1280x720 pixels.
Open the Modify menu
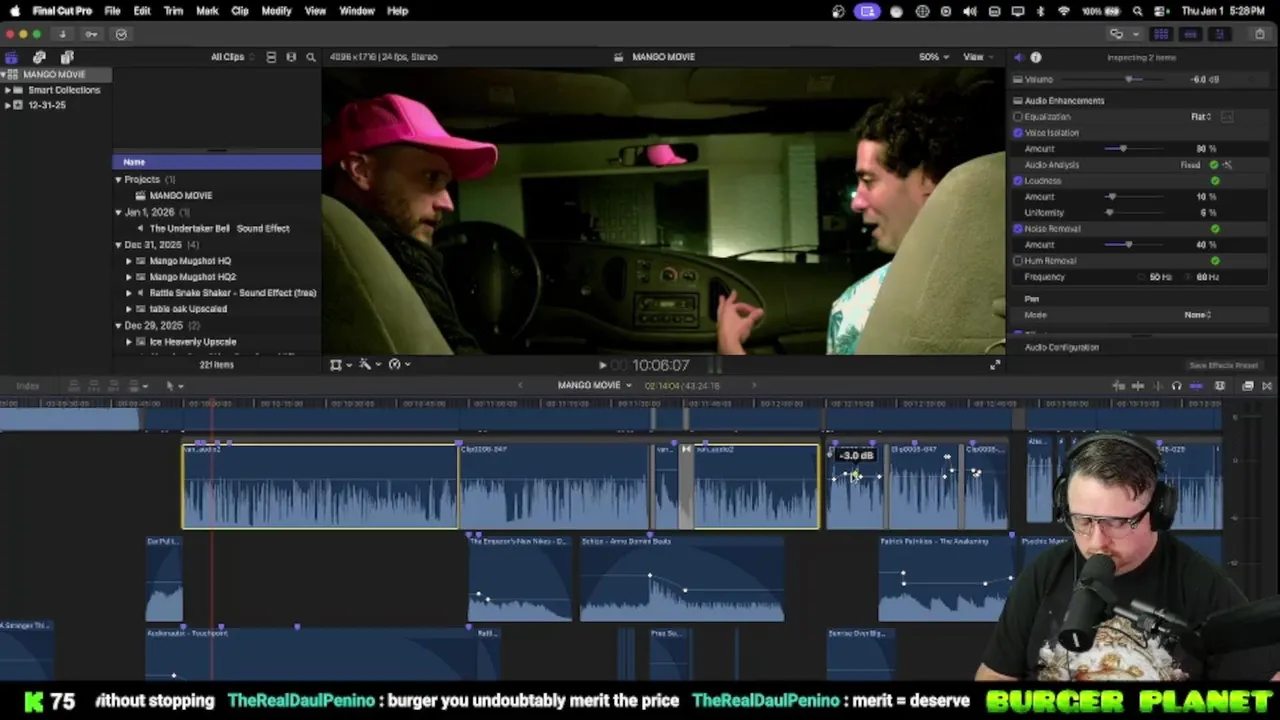(276, 11)
